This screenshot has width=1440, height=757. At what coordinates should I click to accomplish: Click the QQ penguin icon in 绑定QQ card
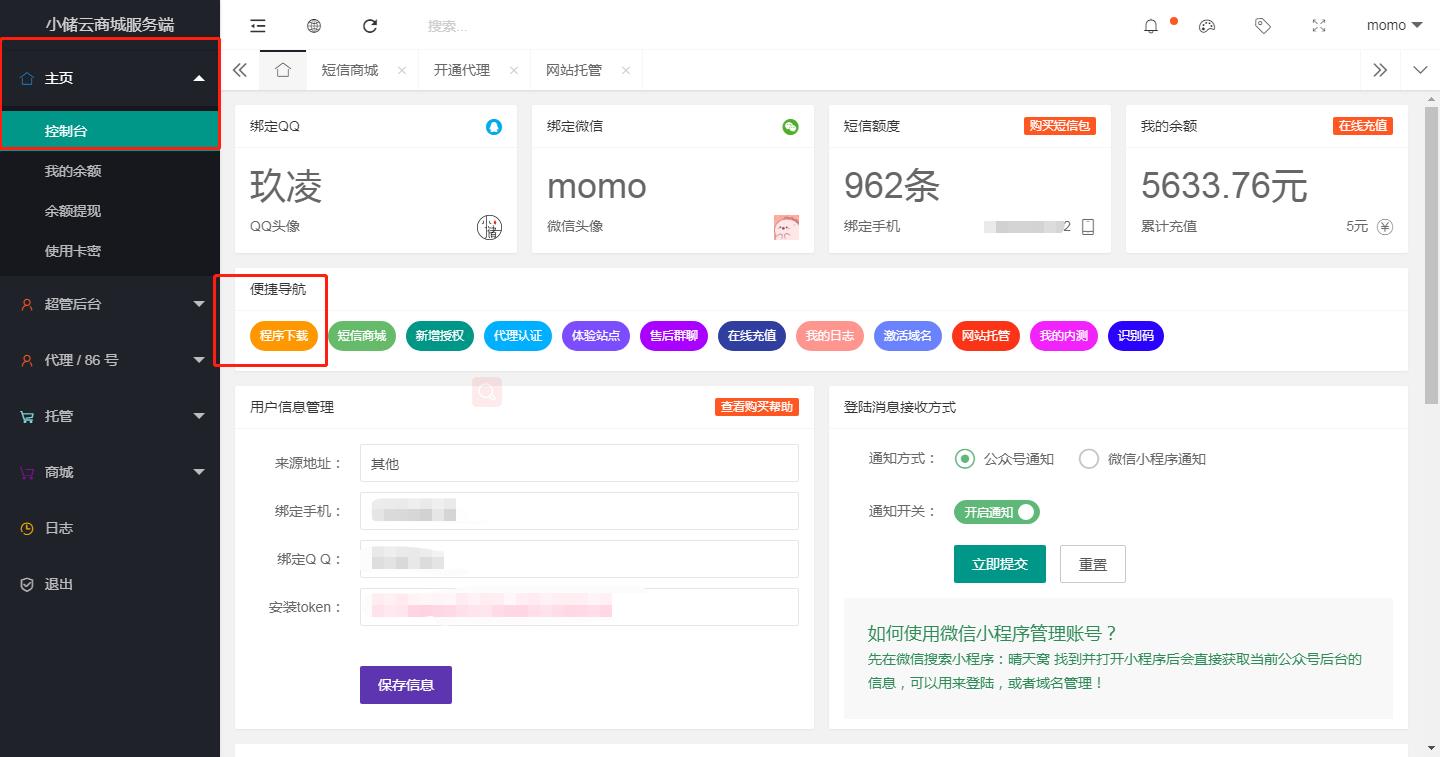click(494, 127)
